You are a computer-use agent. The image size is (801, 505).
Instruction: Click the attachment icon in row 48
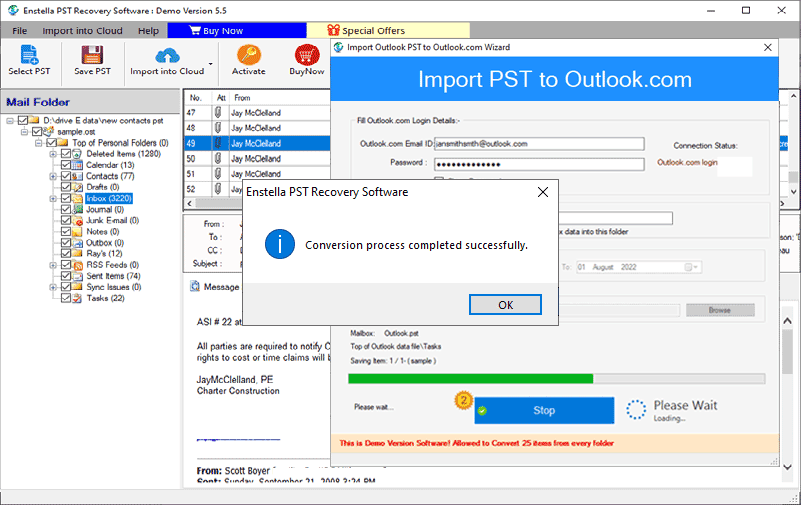(x=218, y=128)
